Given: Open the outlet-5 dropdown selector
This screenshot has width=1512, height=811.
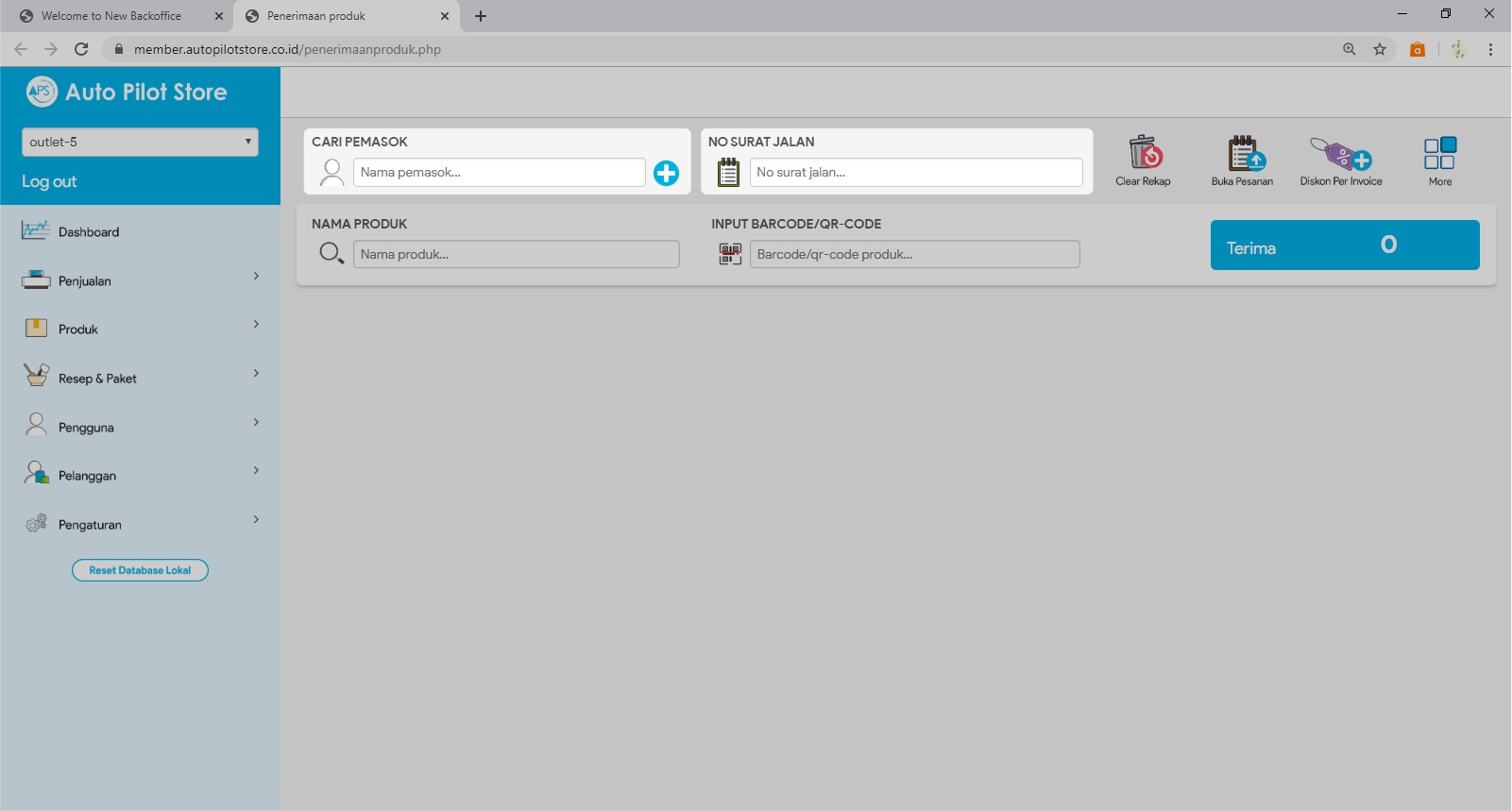Looking at the screenshot, I should [x=140, y=142].
